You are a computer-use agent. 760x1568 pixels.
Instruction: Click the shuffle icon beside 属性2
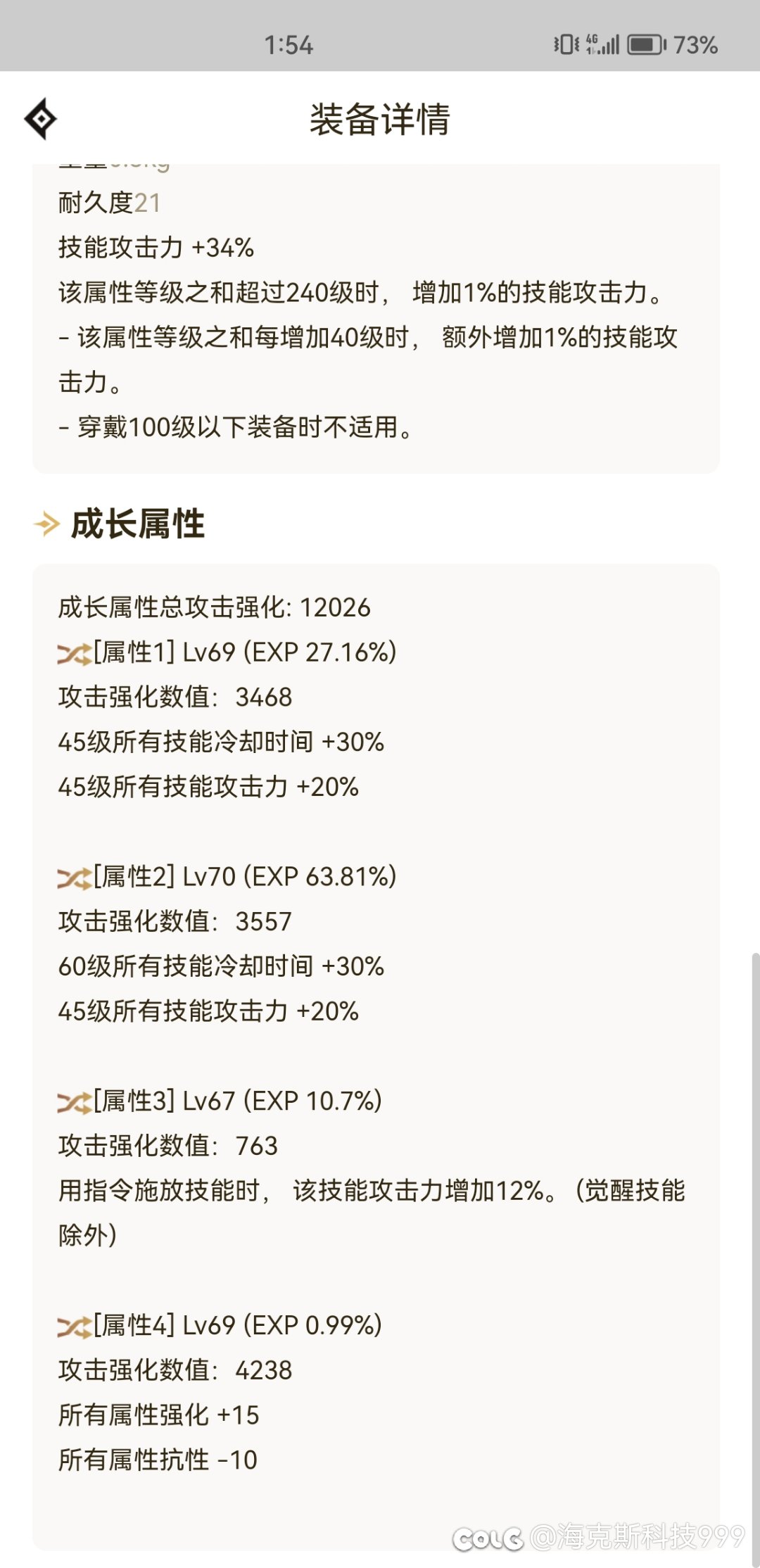[x=75, y=878]
